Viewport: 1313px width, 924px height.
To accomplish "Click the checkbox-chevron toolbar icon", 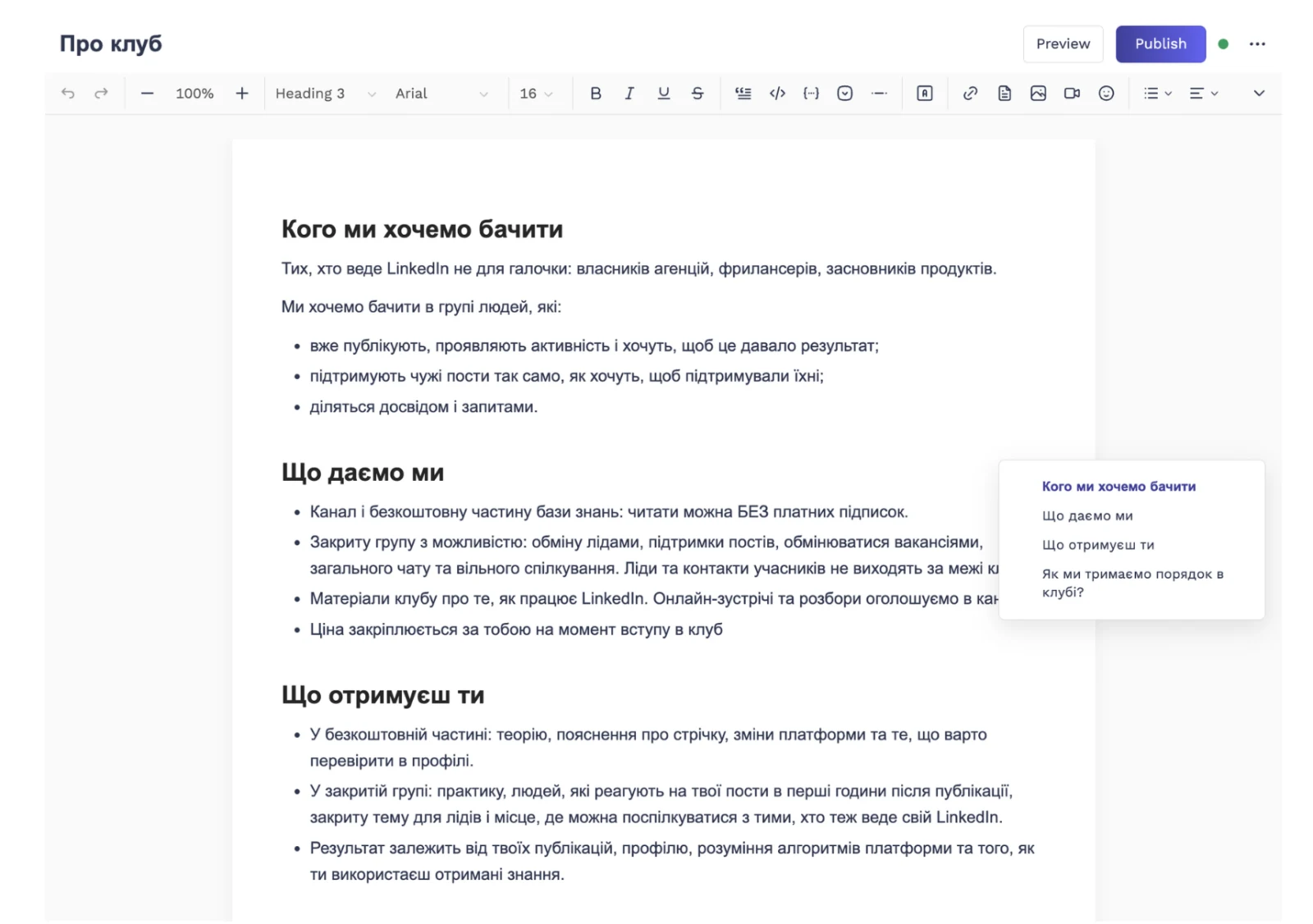I will pos(845,94).
